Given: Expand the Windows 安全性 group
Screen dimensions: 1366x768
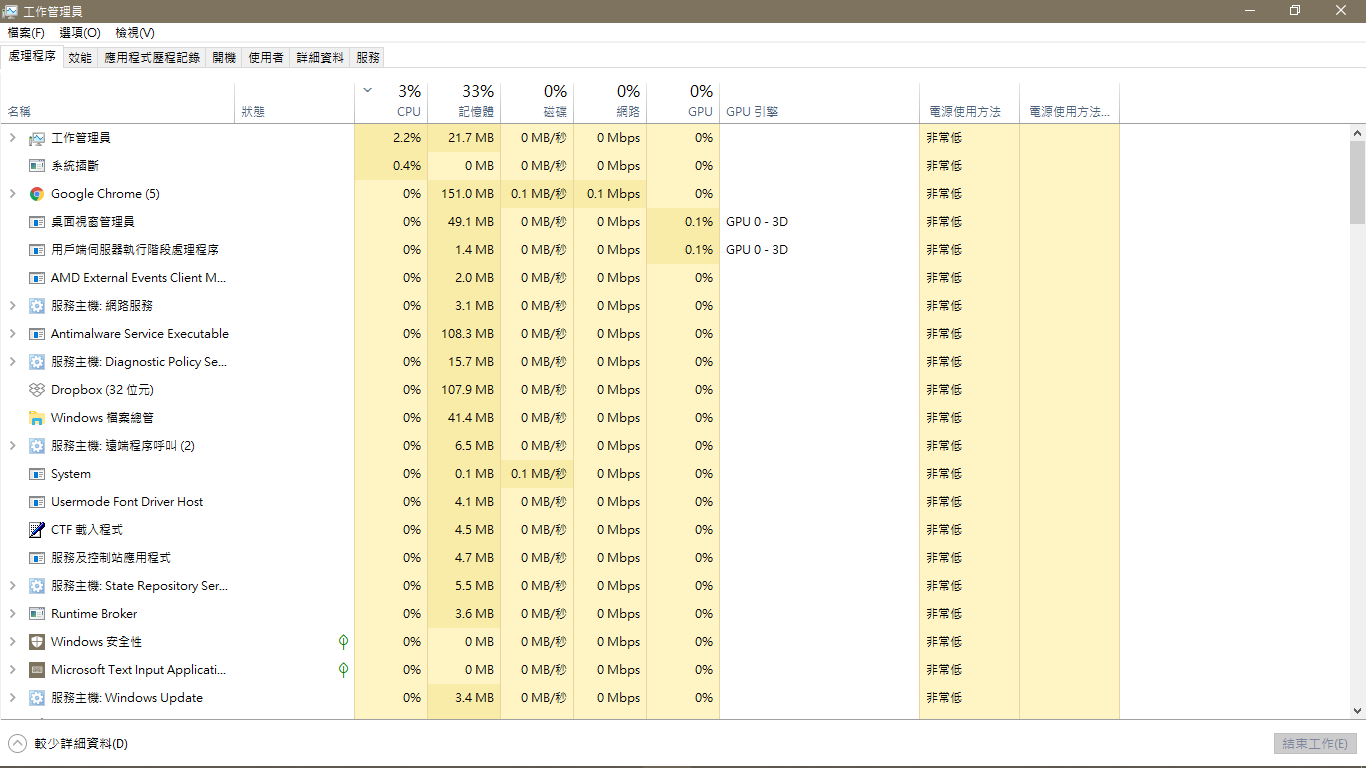Looking at the screenshot, I should pos(12,642).
